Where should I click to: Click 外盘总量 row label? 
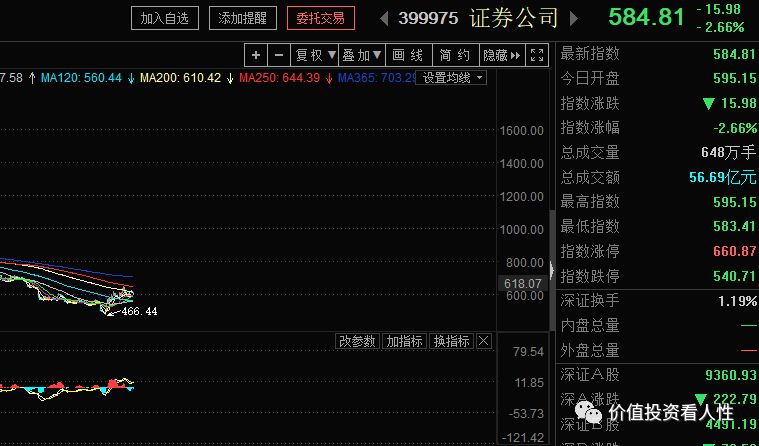tap(590, 350)
